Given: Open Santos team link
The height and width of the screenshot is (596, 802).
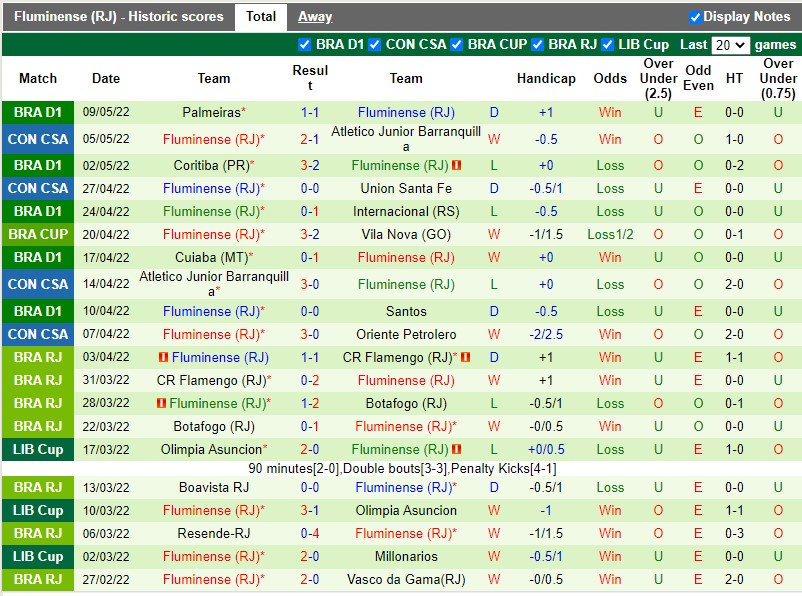Looking at the screenshot, I should coord(406,311).
